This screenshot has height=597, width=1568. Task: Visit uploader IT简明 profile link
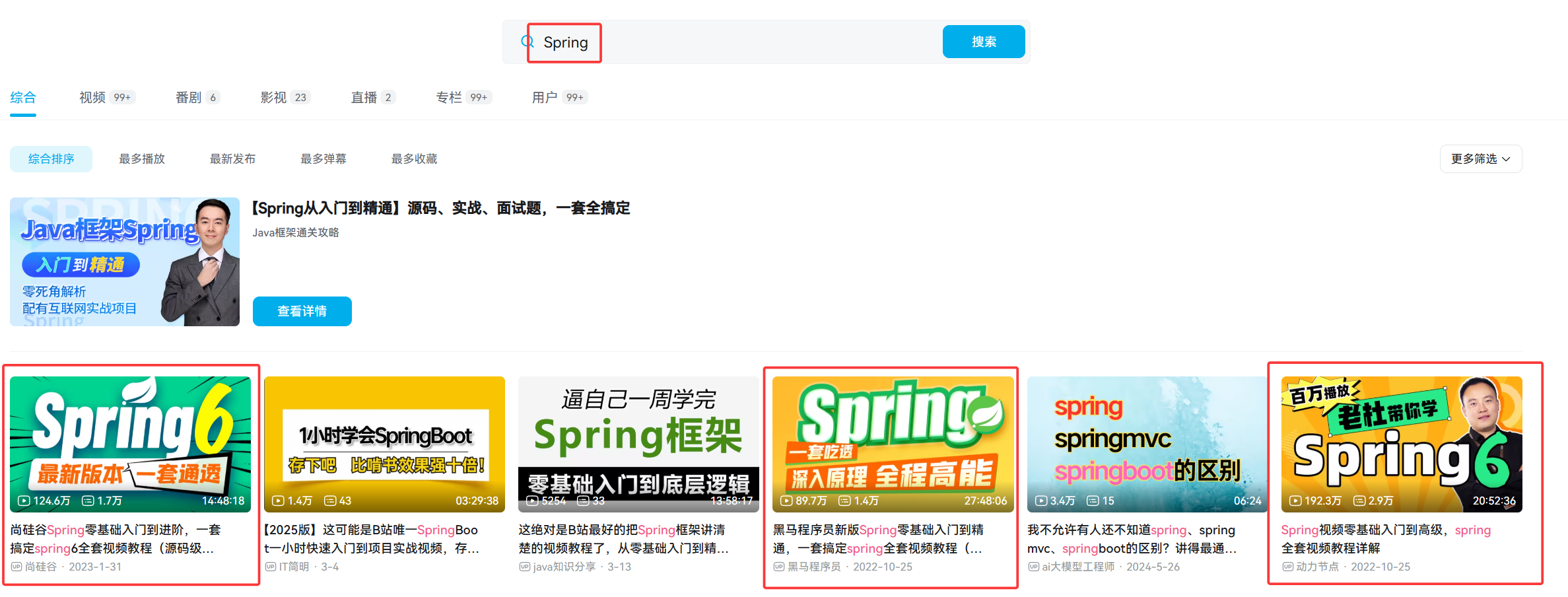click(294, 567)
